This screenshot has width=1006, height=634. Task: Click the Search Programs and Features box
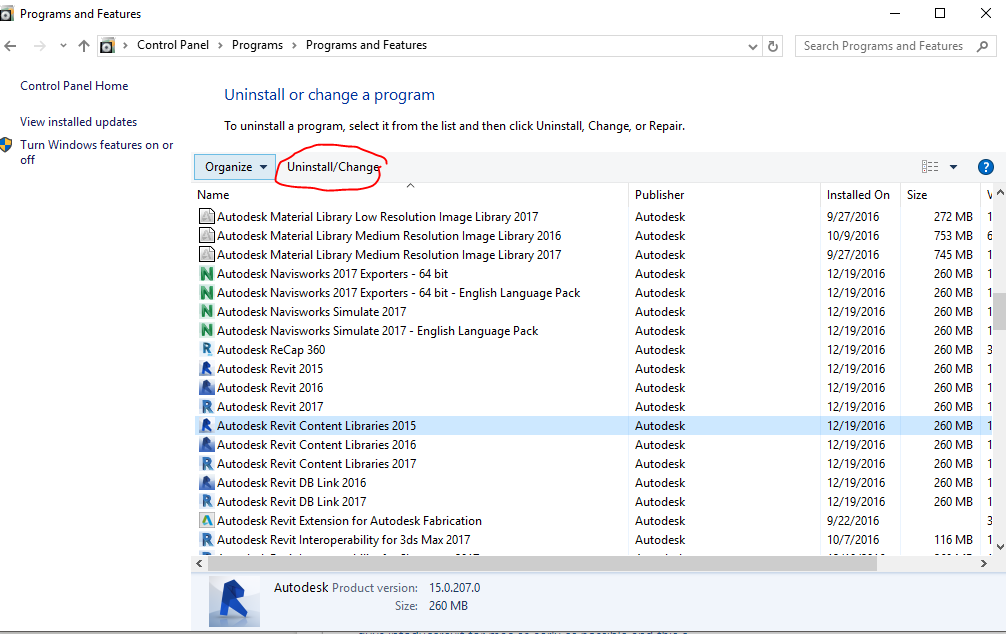pyautogui.click(x=884, y=45)
